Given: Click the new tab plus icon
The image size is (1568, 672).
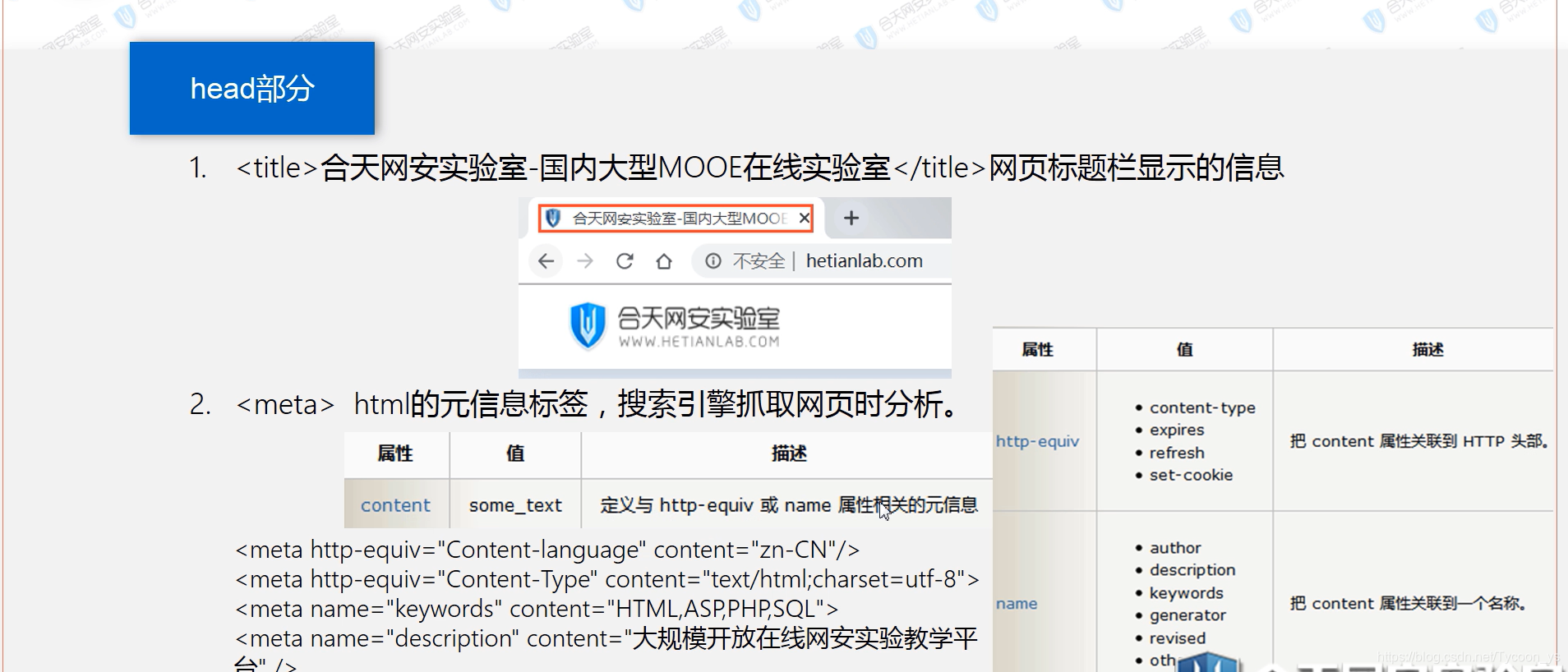Looking at the screenshot, I should [x=851, y=218].
